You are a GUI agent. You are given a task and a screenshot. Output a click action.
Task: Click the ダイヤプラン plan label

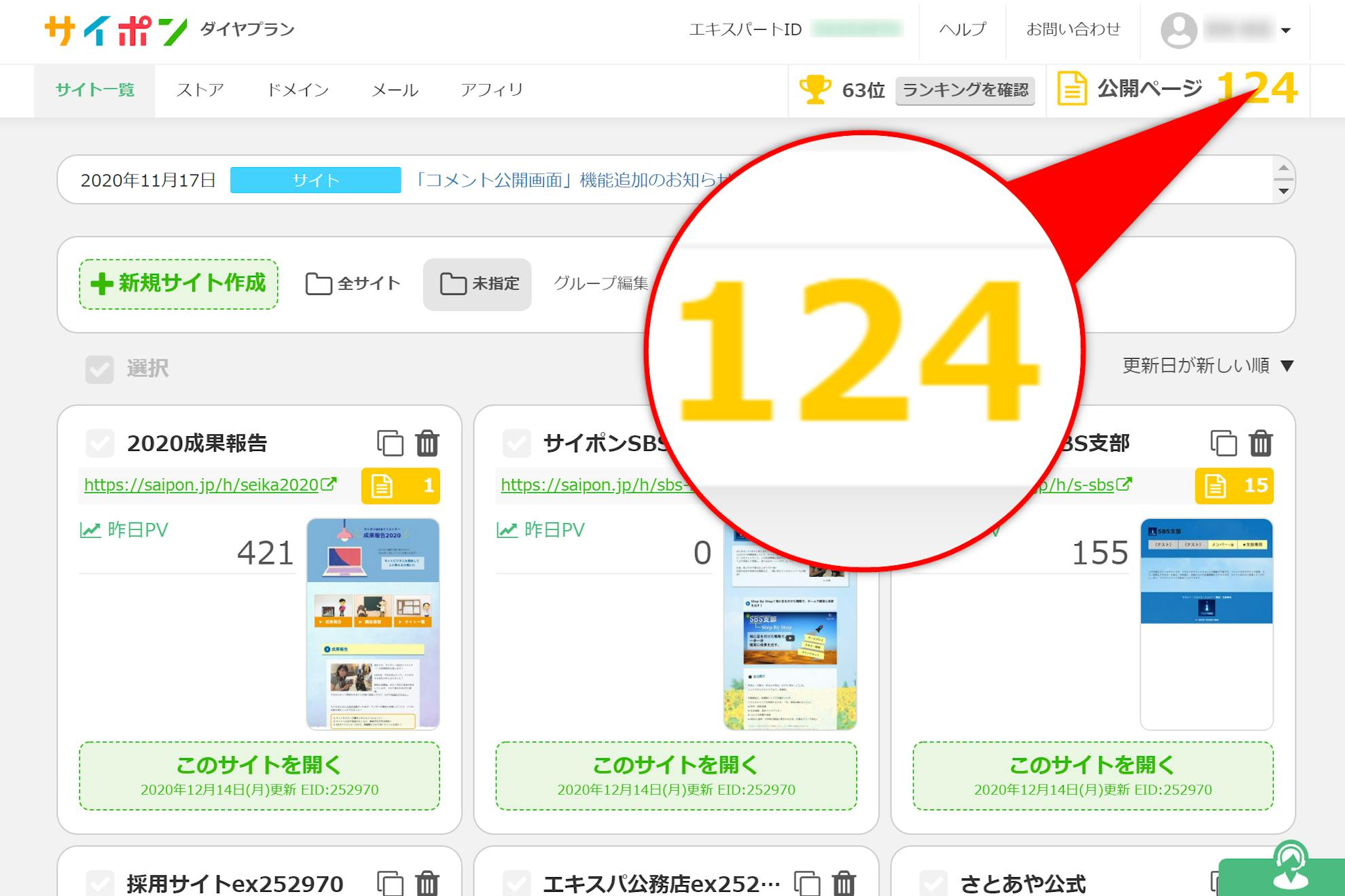[x=247, y=29]
